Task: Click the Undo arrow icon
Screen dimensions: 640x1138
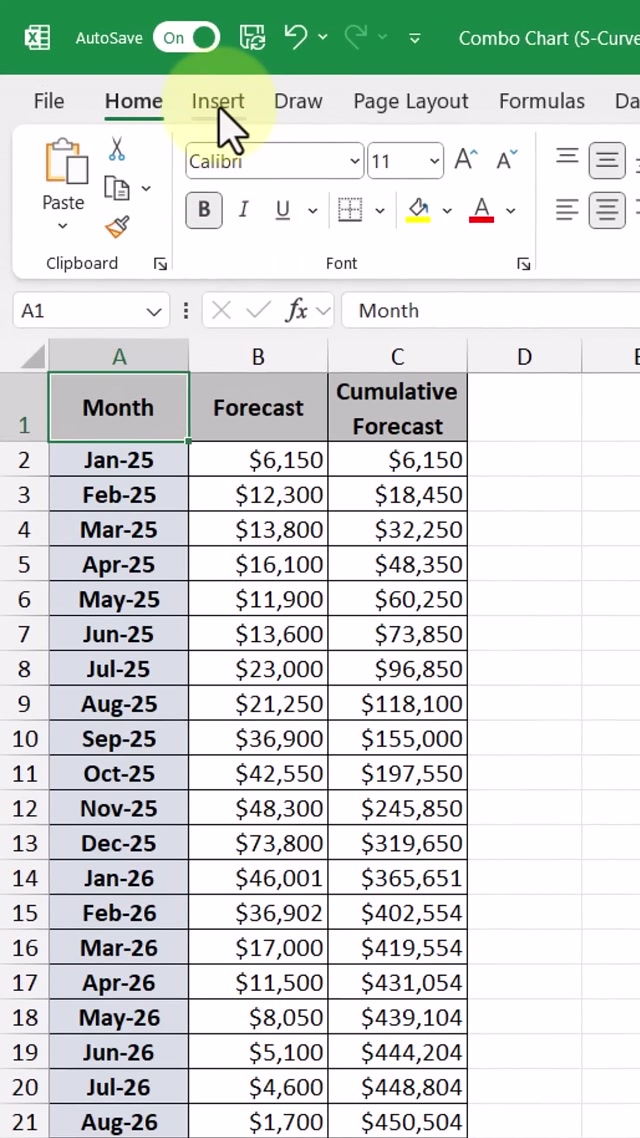Action: pos(295,38)
